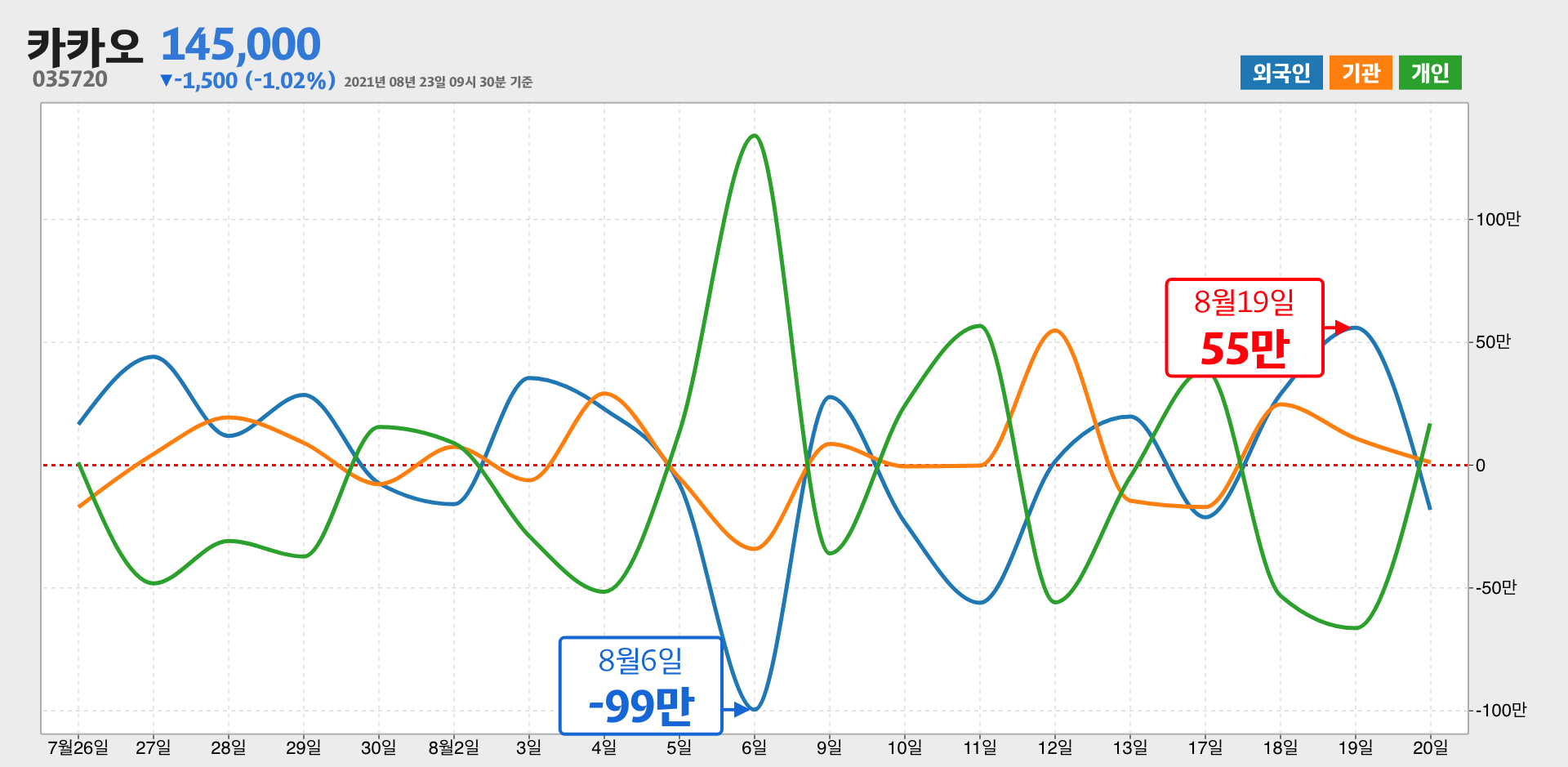Click the 9일 x-axis date label
Viewport: 1568px width, 767px height.
pyautogui.click(x=830, y=747)
